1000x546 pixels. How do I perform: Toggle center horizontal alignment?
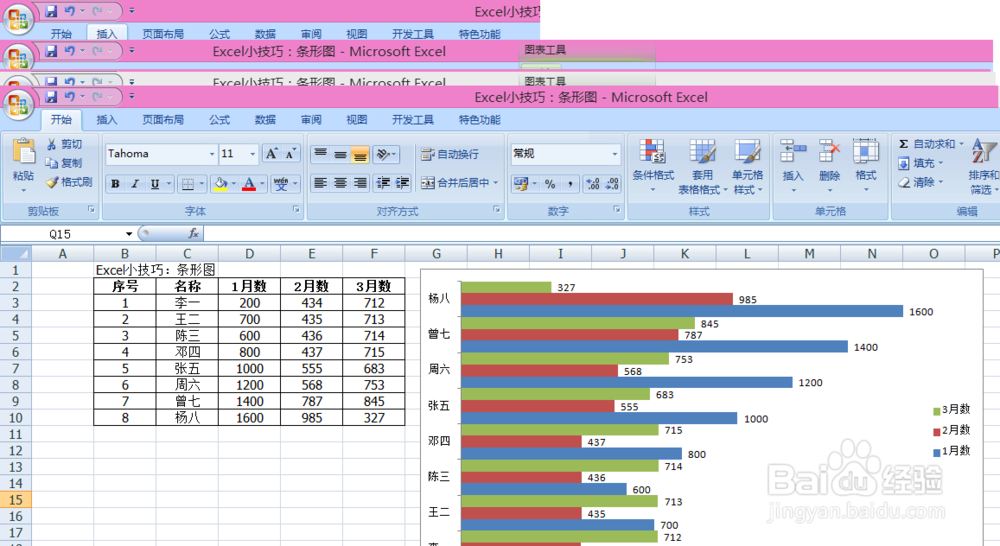click(341, 183)
